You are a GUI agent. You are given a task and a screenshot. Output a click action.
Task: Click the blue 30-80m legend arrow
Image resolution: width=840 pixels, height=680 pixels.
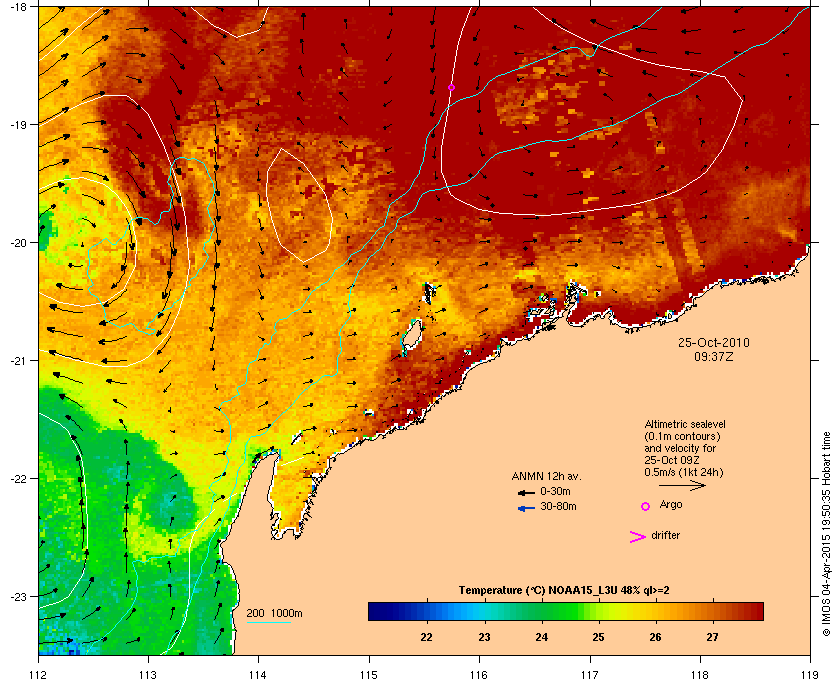(527, 508)
